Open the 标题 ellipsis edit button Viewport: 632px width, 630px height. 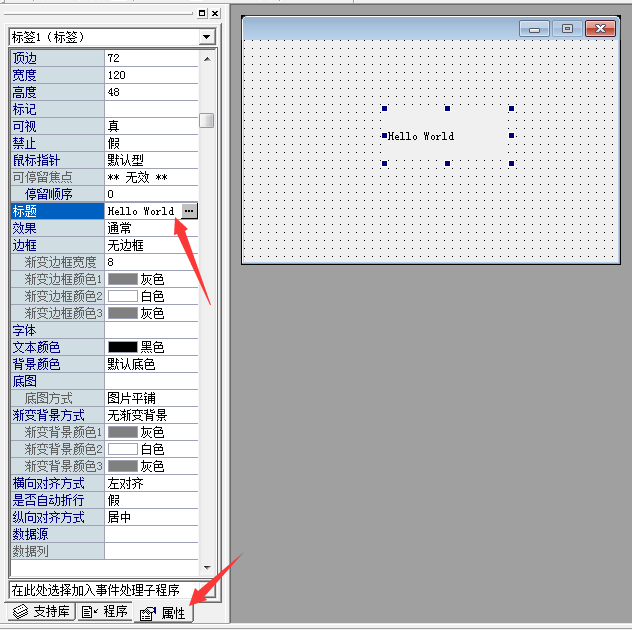click(x=189, y=211)
